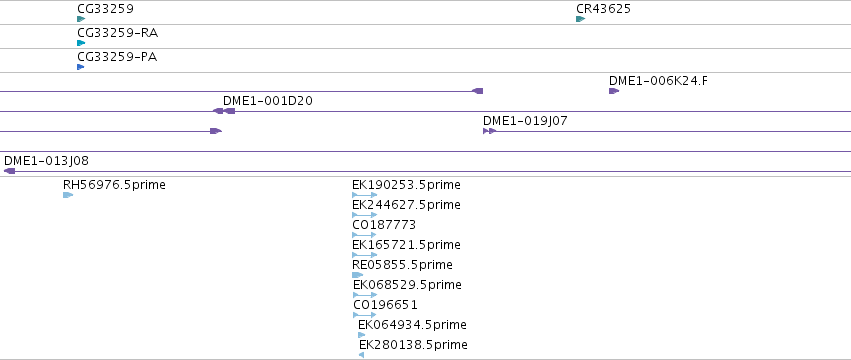Click the EK280138.5prime reverse arrow marker
851x360 pixels.
[x=361, y=355]
